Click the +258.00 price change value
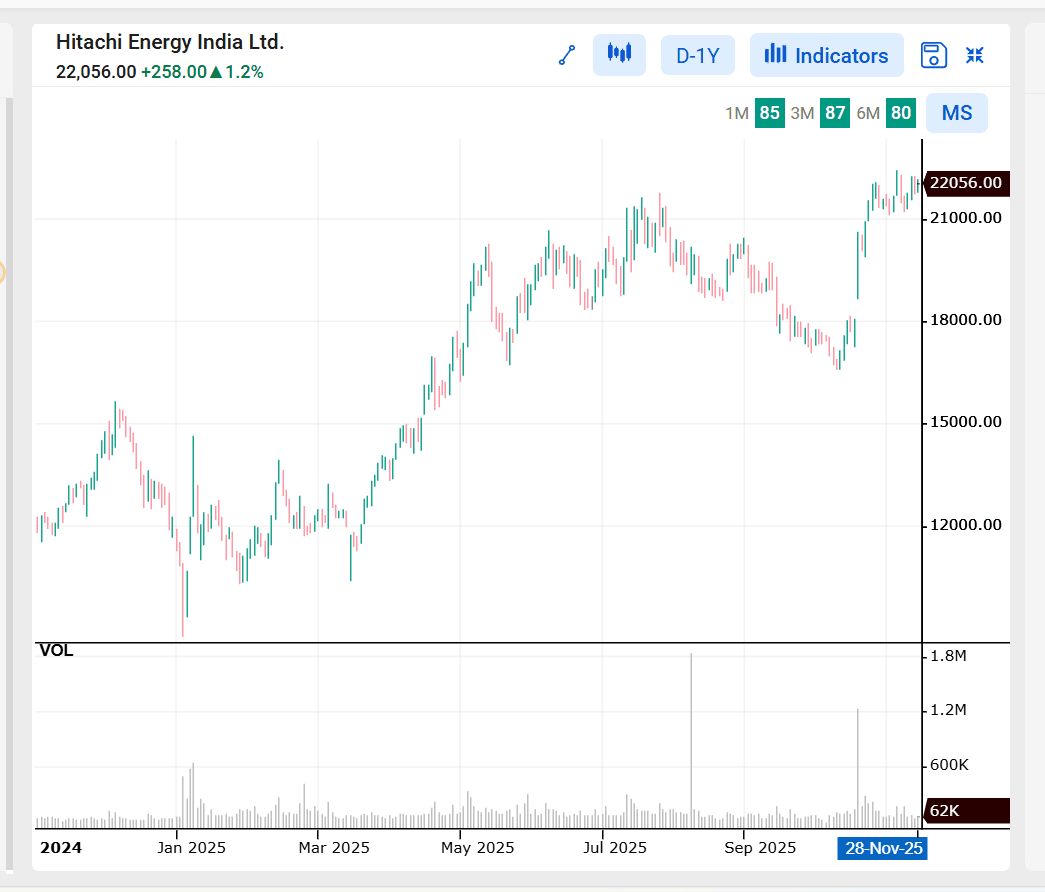The width and height of the screenshot is (1045, 892). point(173,72)
